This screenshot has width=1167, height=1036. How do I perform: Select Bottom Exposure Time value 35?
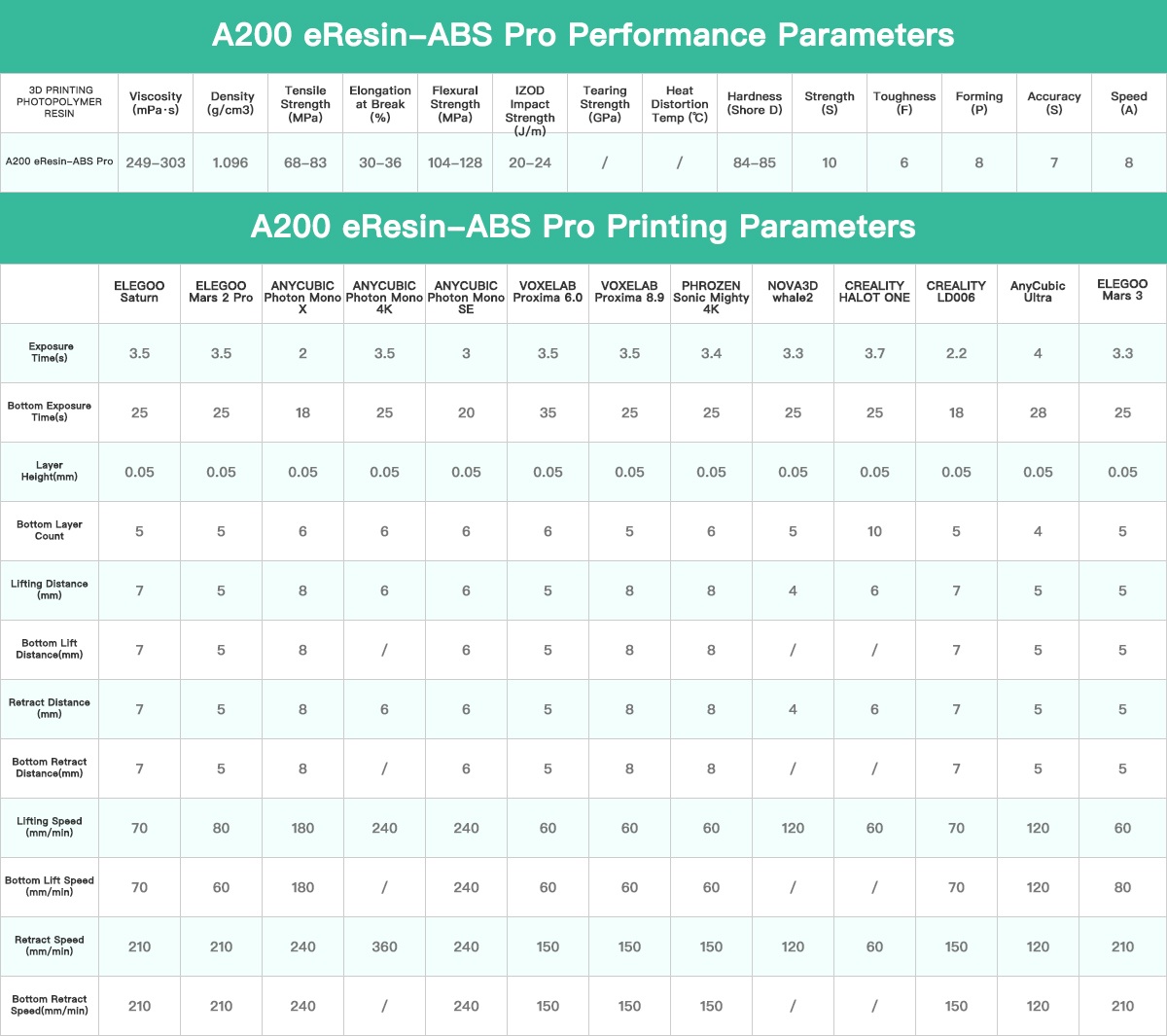(x=548, y=412)
